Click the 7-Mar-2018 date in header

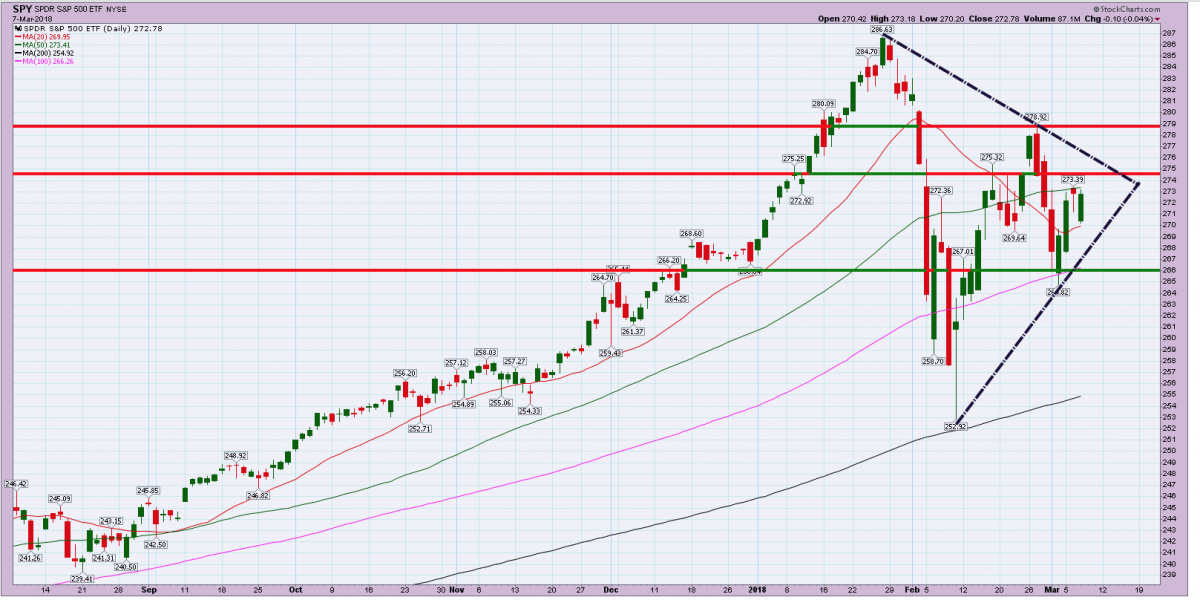click(x=31, y=19)
